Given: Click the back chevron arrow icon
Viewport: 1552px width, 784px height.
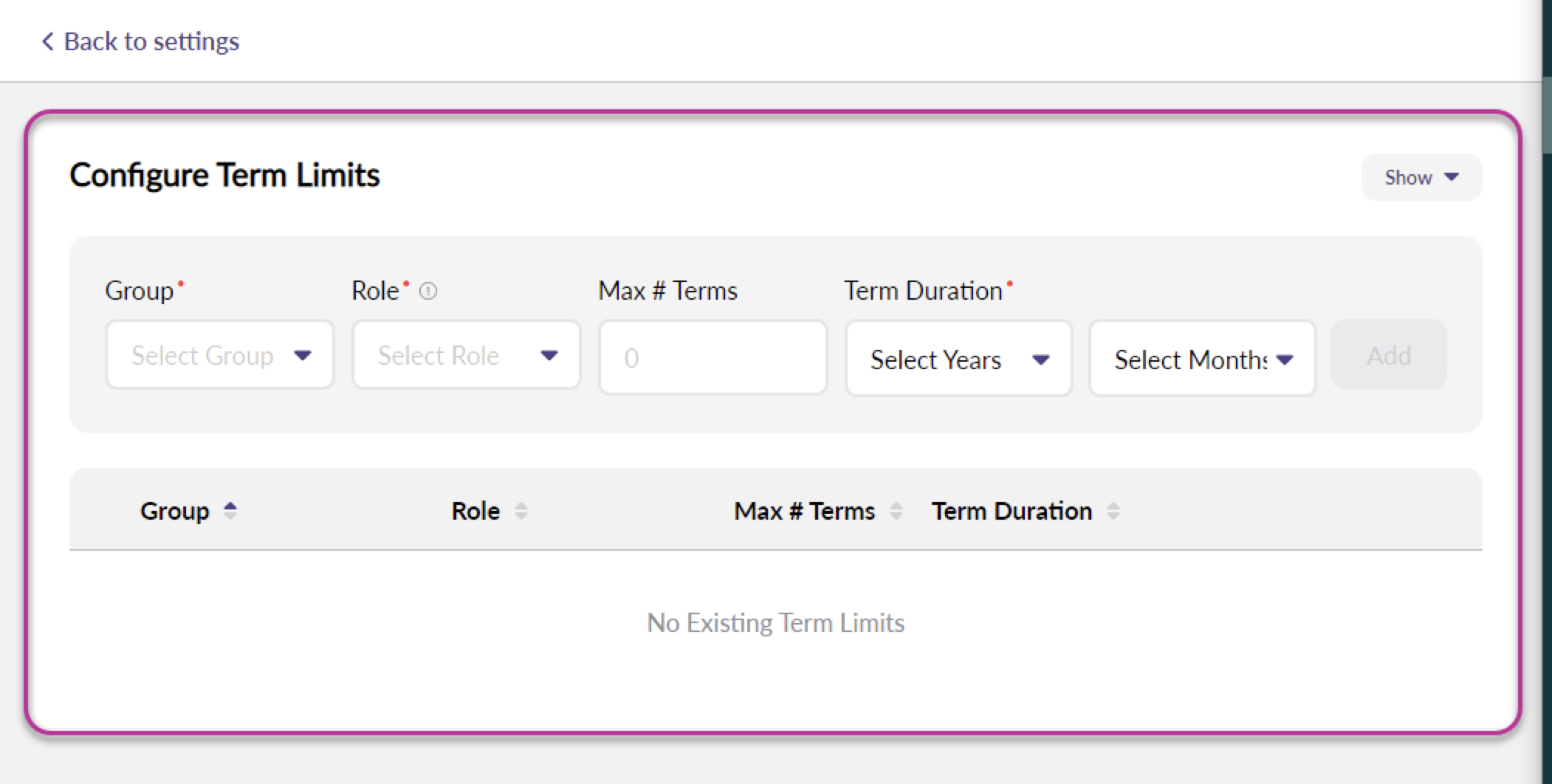Looking at the screenshot, I should [48, 41].
